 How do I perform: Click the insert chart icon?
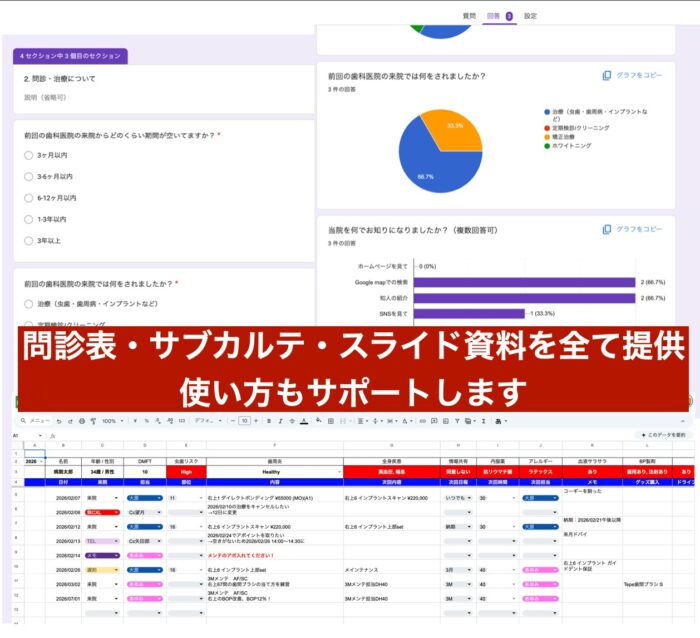coord(446,421)
